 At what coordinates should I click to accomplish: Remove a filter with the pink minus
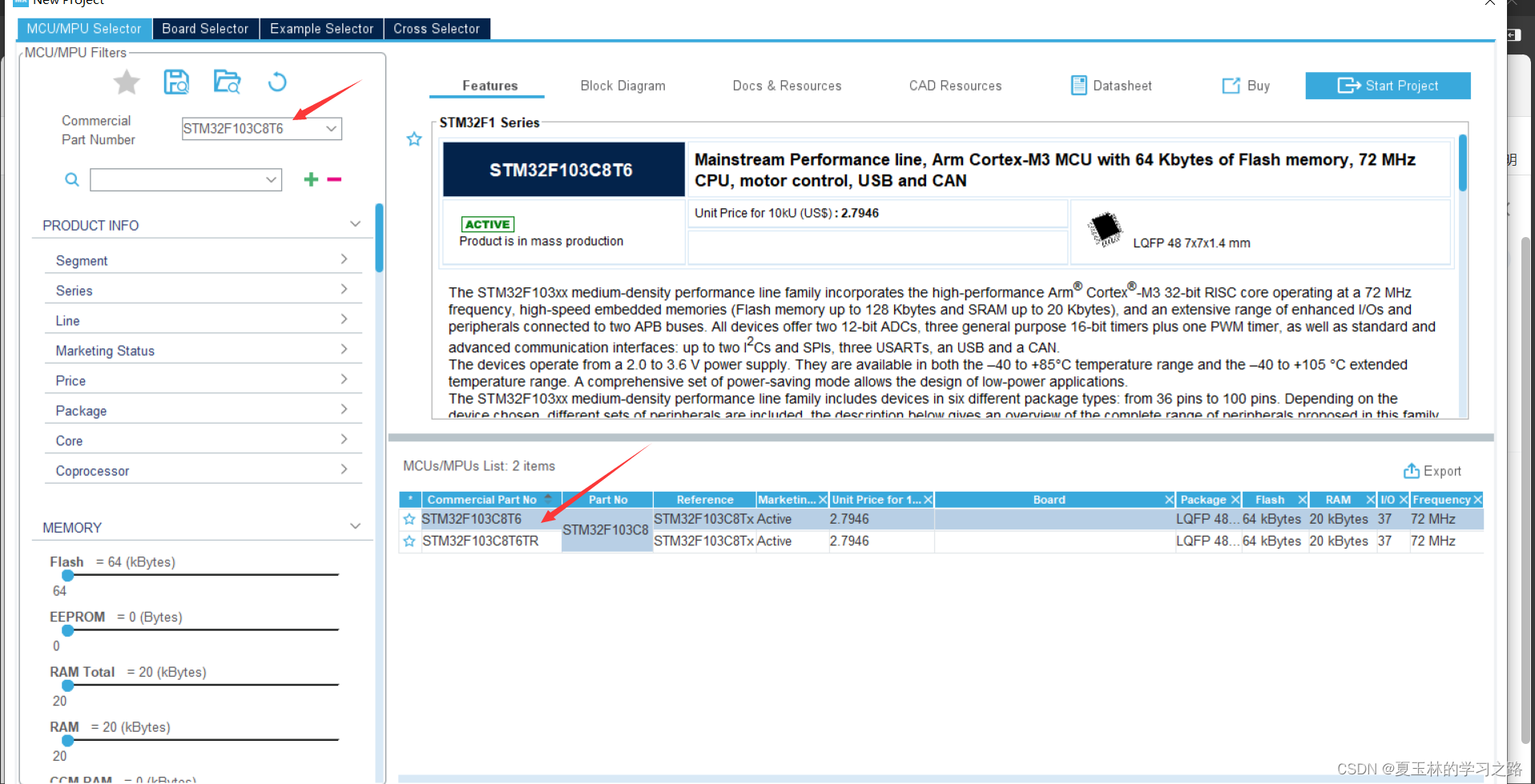click(334, 179)
